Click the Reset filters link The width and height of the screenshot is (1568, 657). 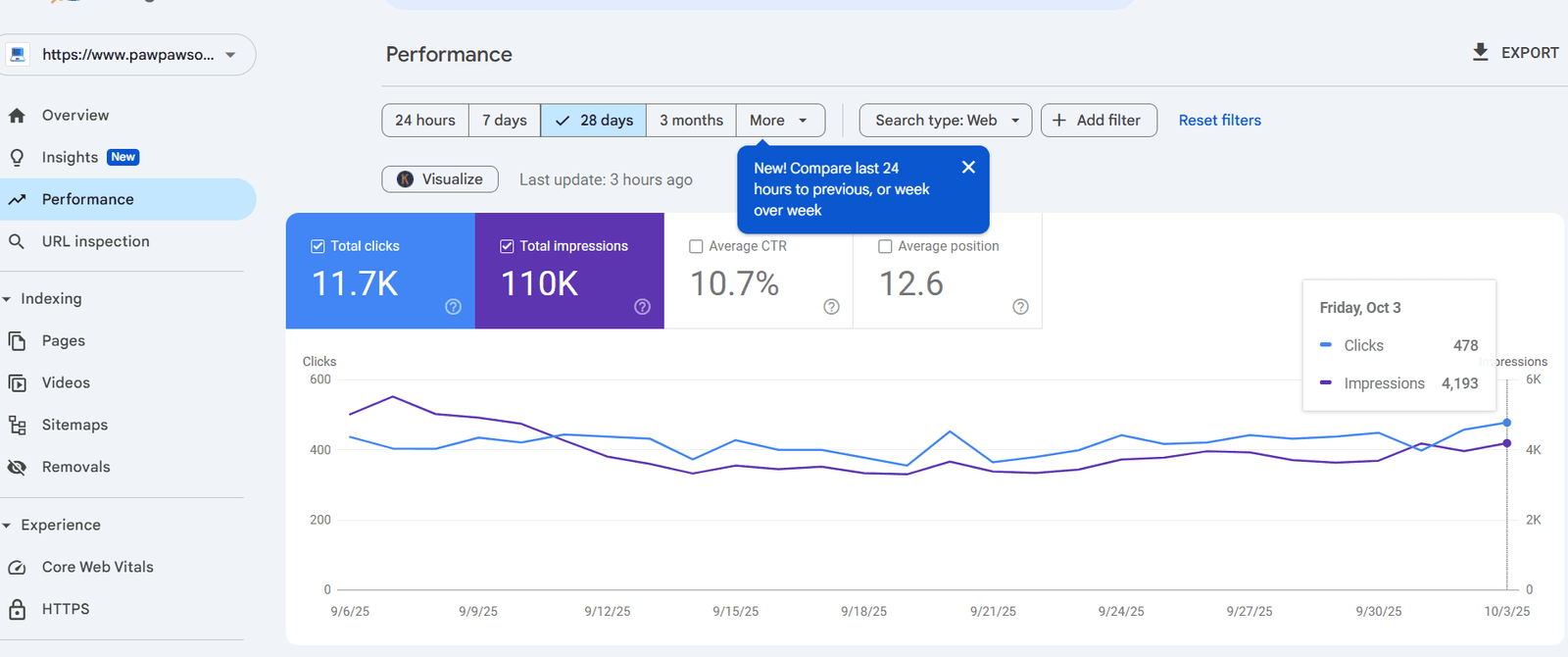coord(1219,121)
